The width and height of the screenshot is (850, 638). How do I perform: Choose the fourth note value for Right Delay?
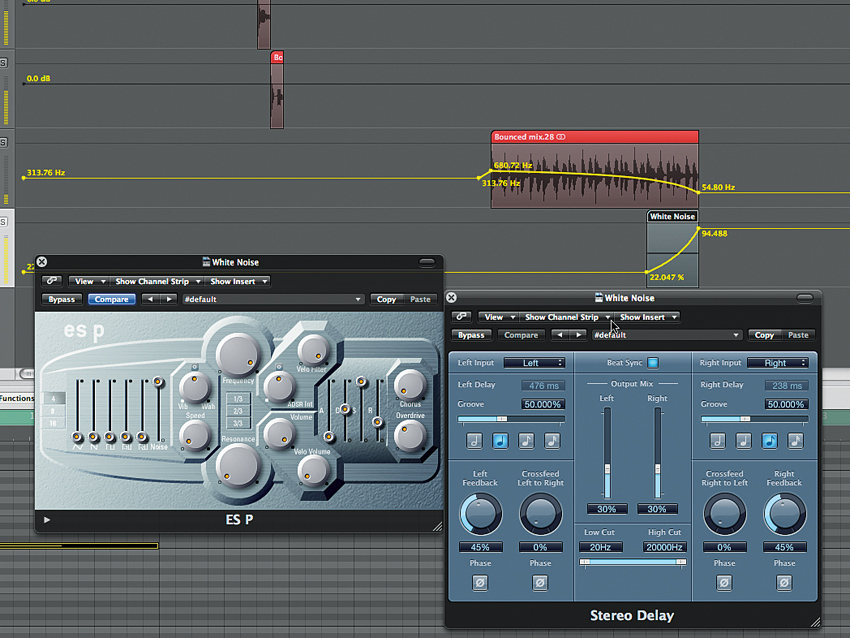point(796,441)
